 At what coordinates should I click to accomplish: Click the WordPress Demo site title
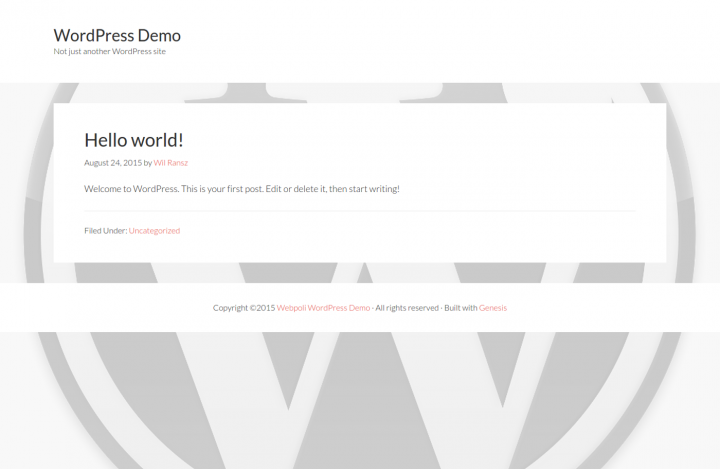117,36
